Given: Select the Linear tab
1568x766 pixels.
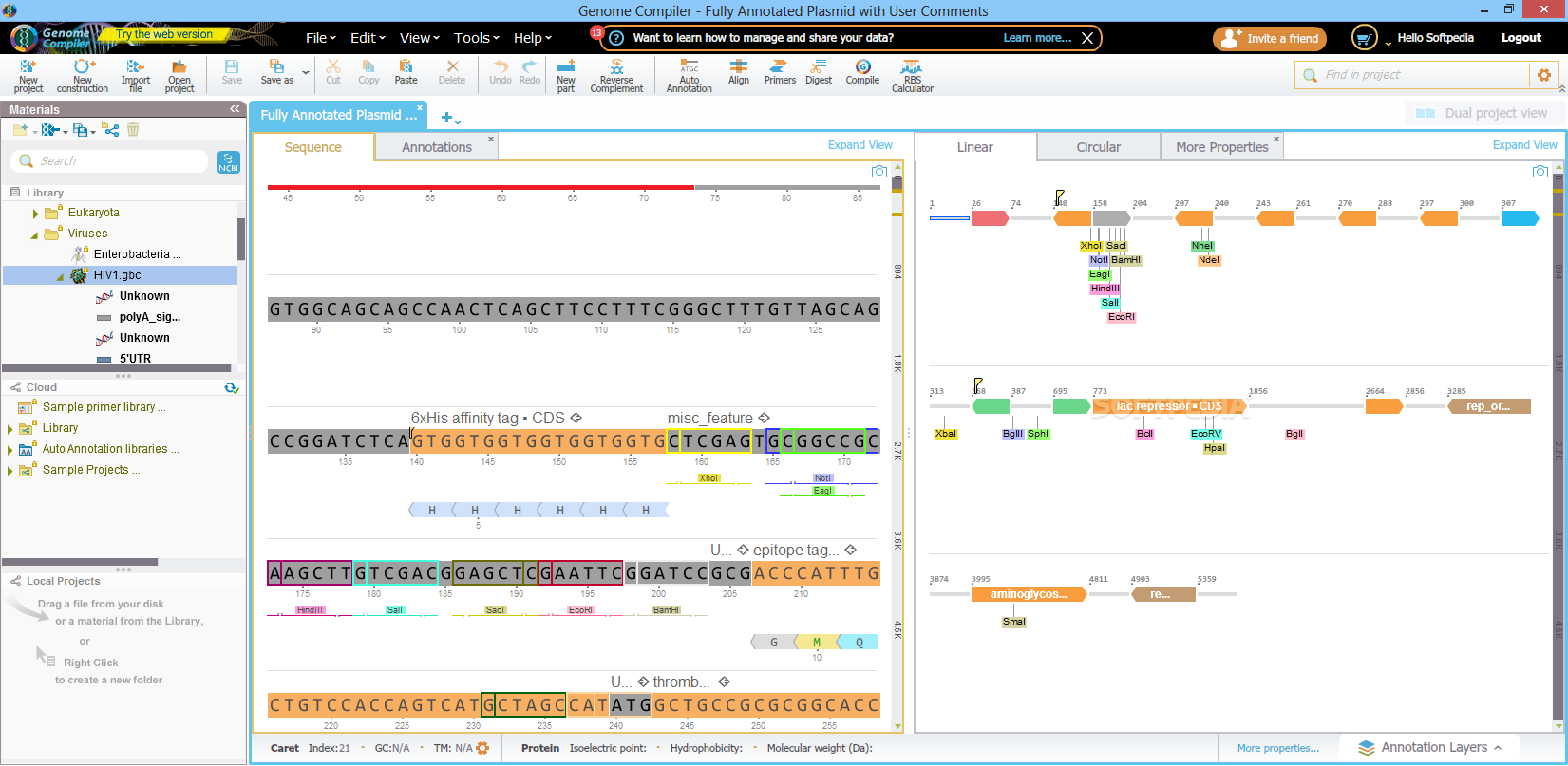Looking at the screenshot, I should [975, 147].
